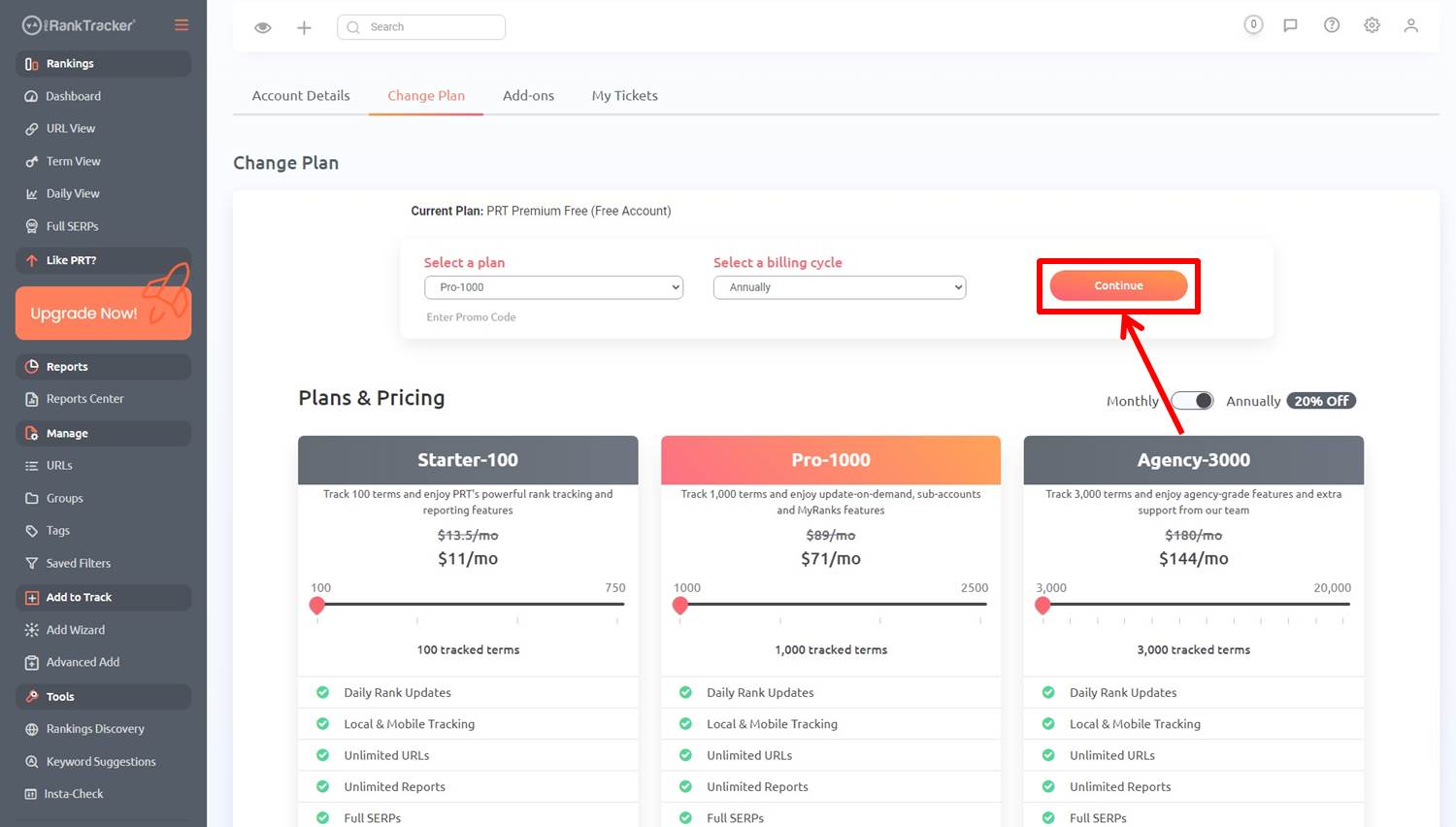This screenshot has width=1456, height=827.
Task: Click the Rankings Discovery globe icon
Action: pyautogui.click(x=31, y=729)
